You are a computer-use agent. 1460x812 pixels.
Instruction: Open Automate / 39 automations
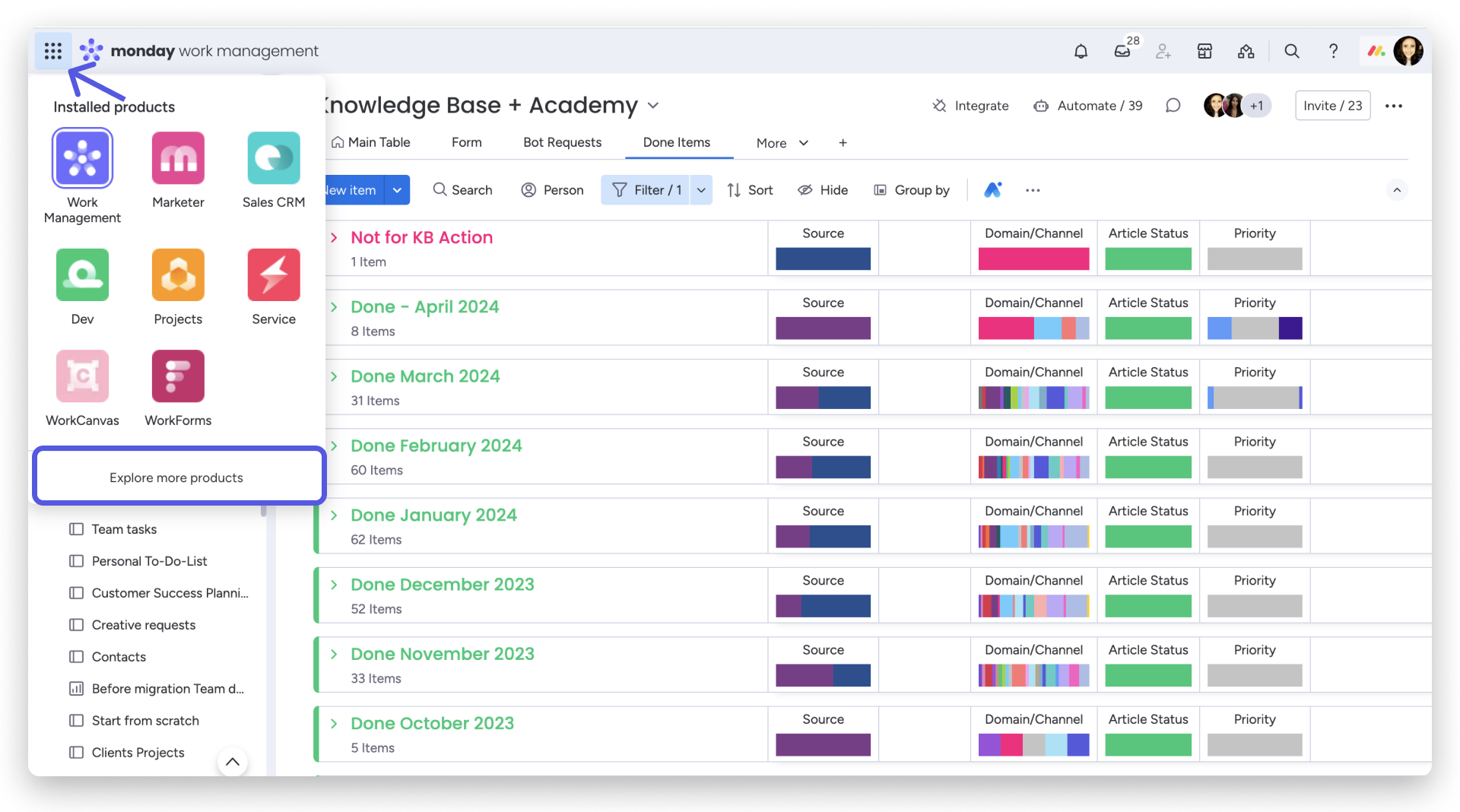pos(1088,106)
